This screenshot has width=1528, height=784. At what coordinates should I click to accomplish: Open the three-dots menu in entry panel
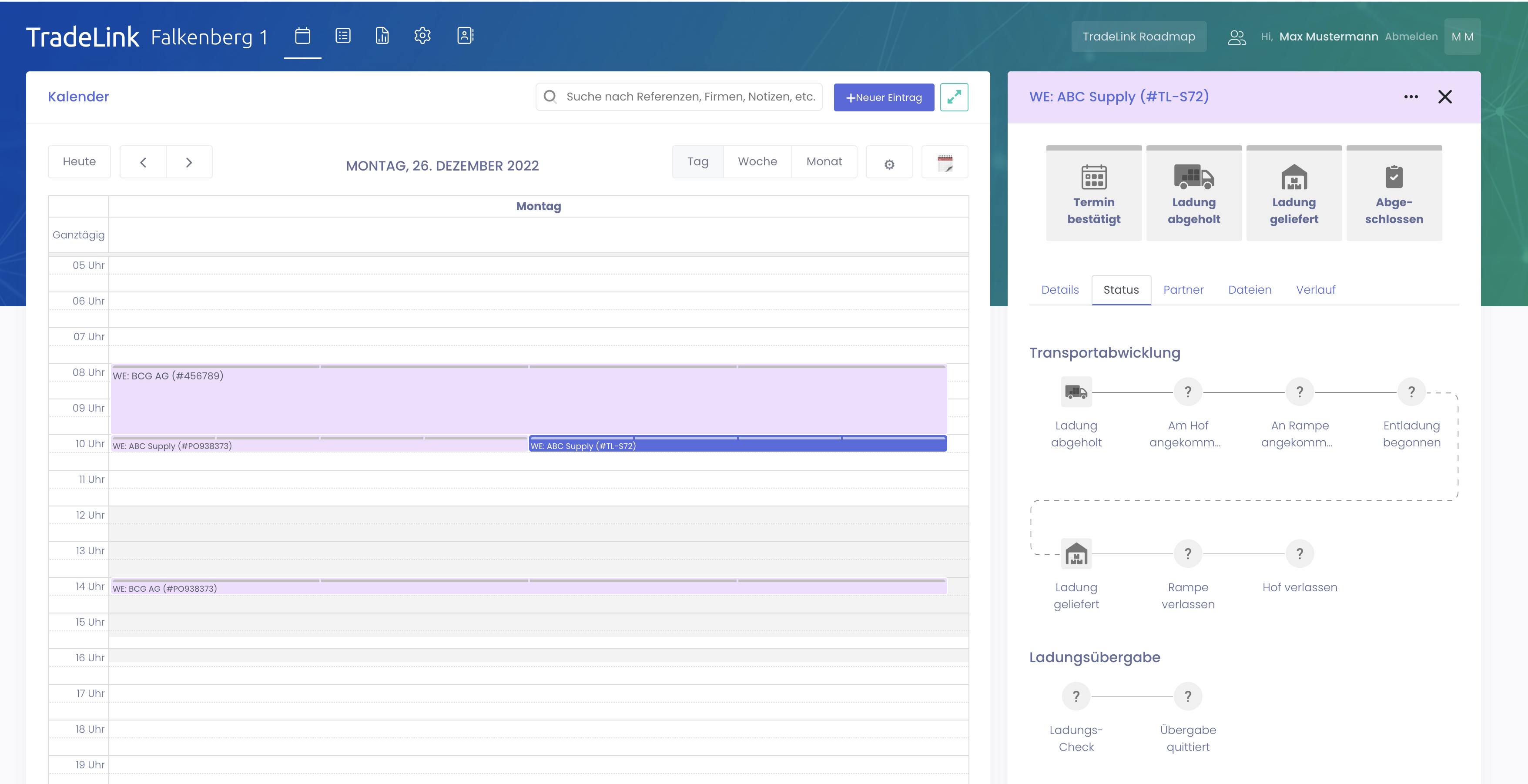pyautogui.click(x=1411, y=97)
